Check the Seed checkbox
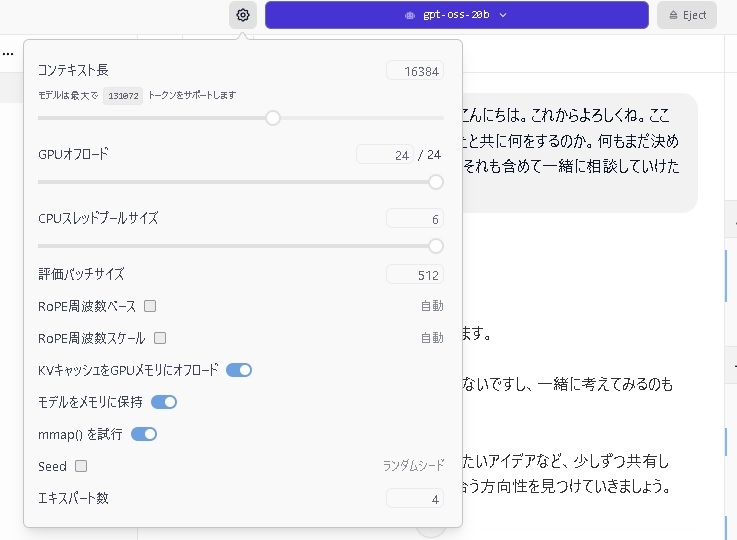This screenshot has height=540, width=737. point(81,466)
